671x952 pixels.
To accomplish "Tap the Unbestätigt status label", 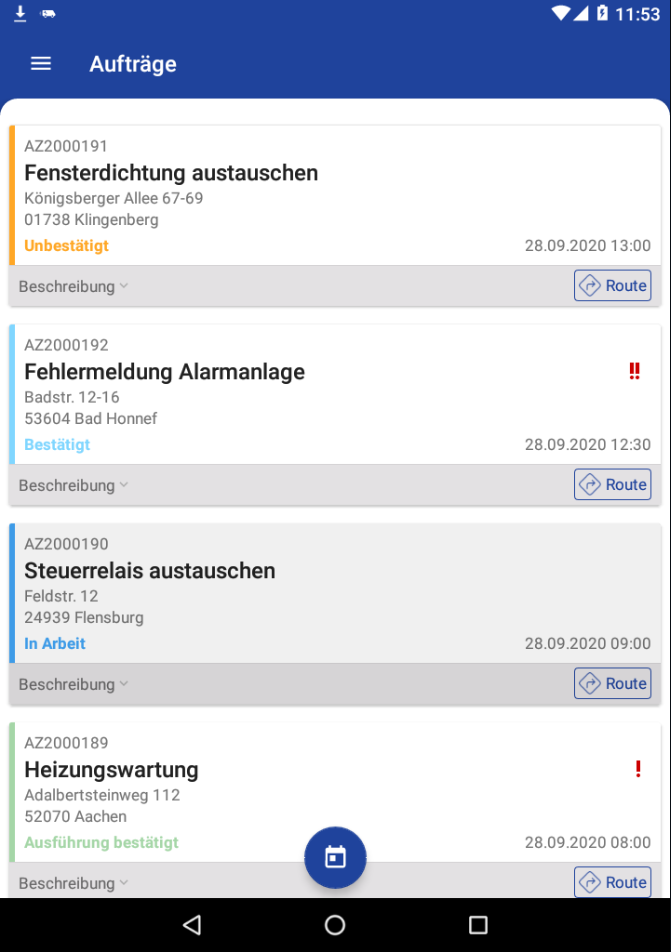I will pyautogui.click(x=66, y=245).
